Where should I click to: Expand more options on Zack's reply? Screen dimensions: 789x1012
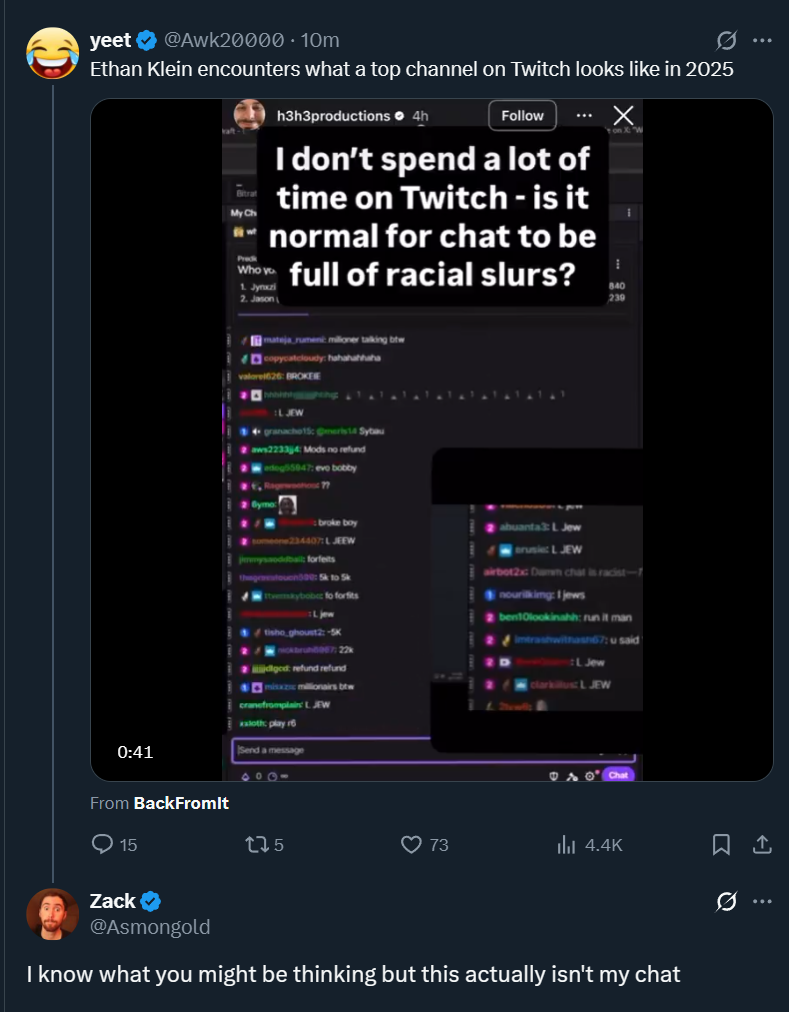pos(762,902)
